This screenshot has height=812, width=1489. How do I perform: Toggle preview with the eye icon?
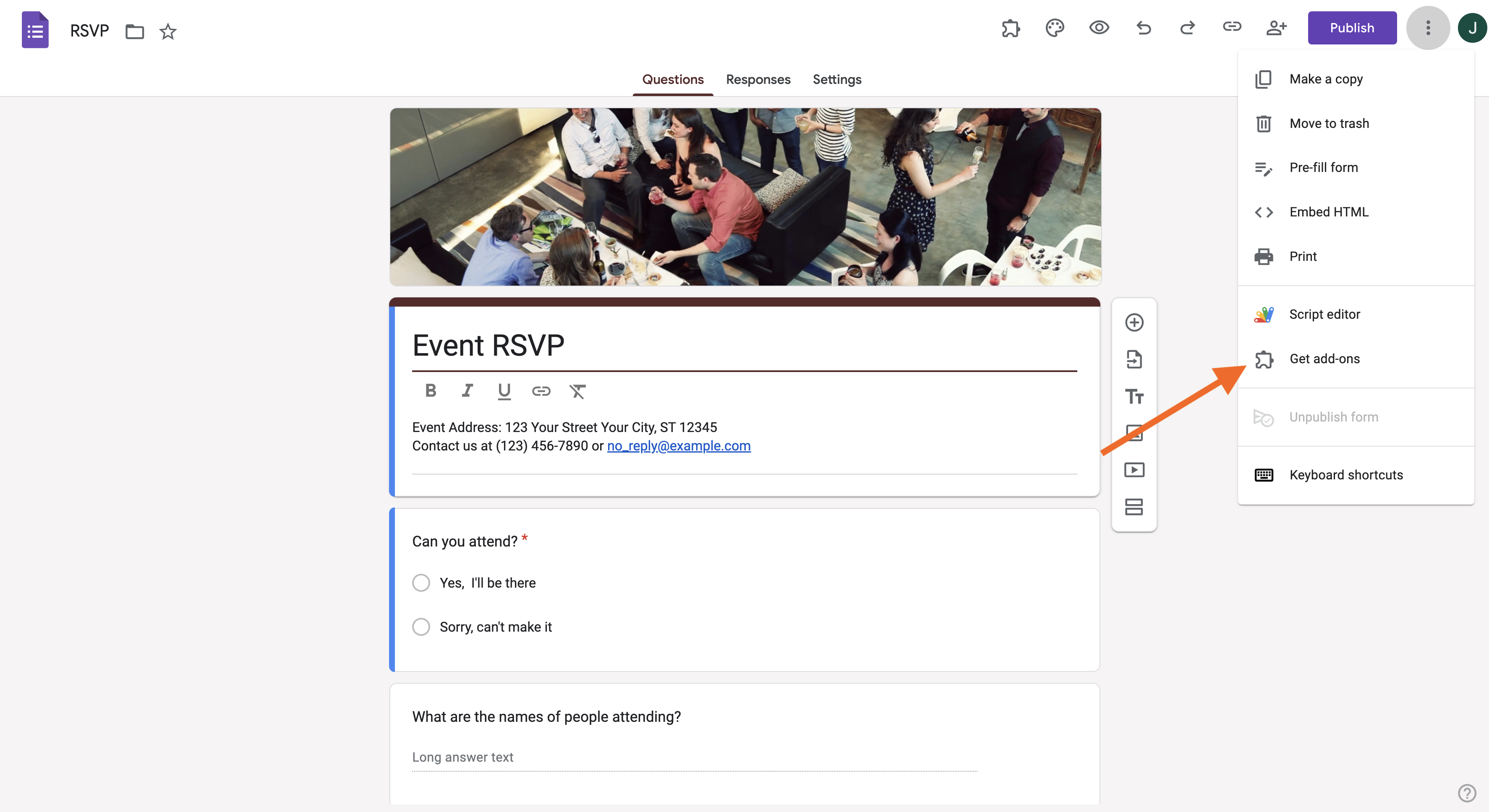coord(1099,28)
